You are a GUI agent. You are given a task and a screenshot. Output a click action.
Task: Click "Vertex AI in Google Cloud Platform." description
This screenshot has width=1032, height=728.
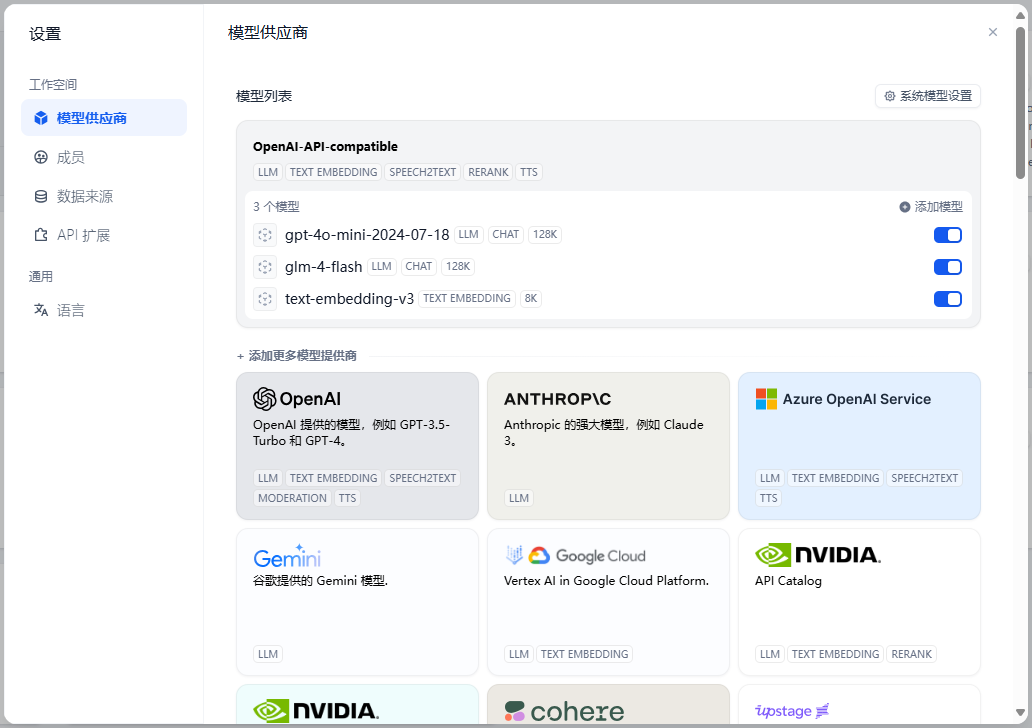point(606,581)
